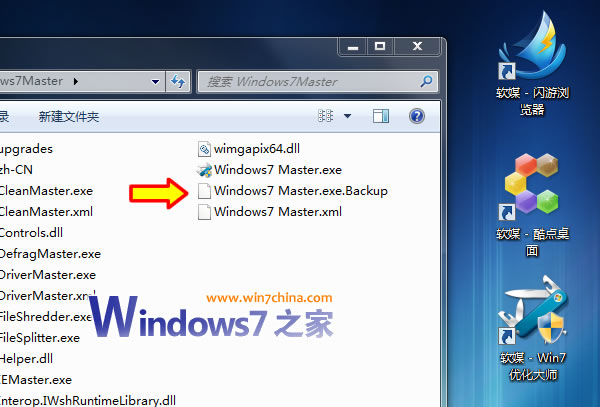Open the view options dropdown arrow
The height and width of the screenshot is (407, 600).
(347, 116)
